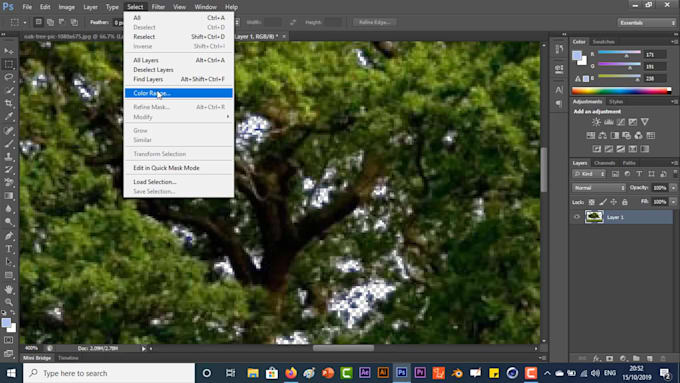Open the Timeline panel tab
This screenshot has height=383, width=680.
point(68,358)
